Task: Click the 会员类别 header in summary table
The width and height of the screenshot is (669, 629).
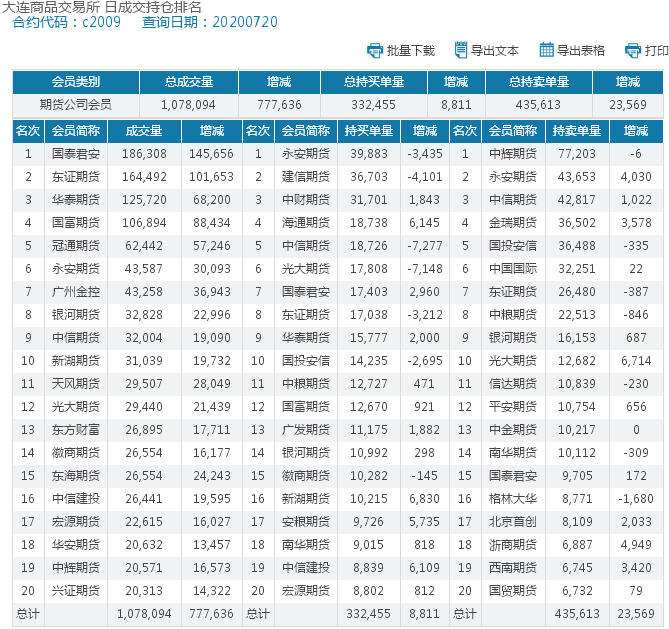Action: [x=75, y=82]
